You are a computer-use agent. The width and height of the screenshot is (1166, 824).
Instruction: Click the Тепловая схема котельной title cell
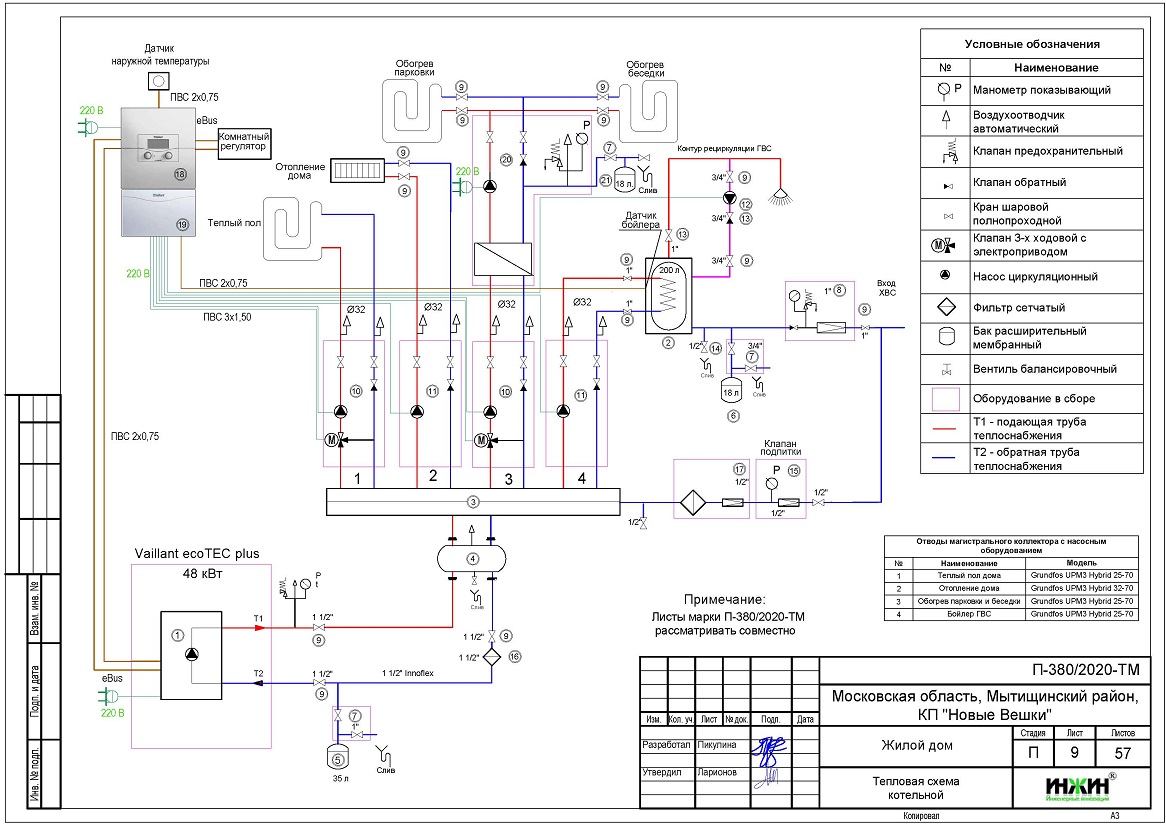pyautogui.click(x=916, y=787)
